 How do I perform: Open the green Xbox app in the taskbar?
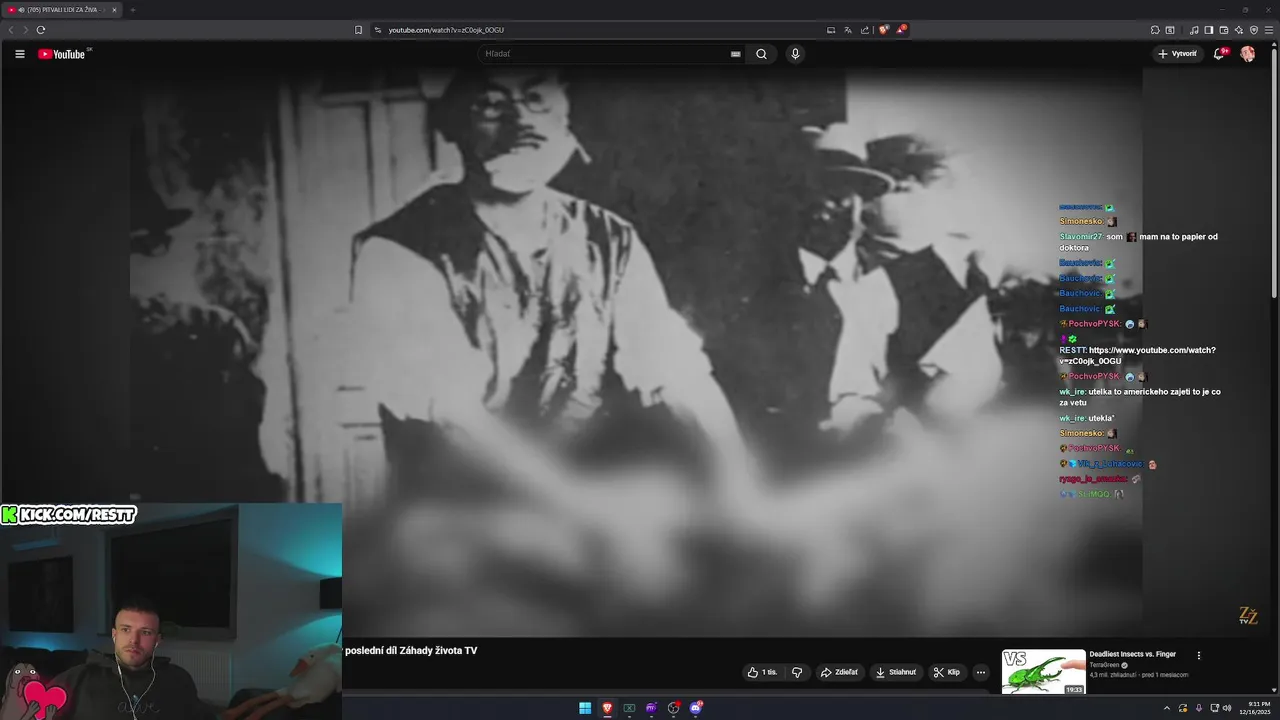click(x=629, y=708)
